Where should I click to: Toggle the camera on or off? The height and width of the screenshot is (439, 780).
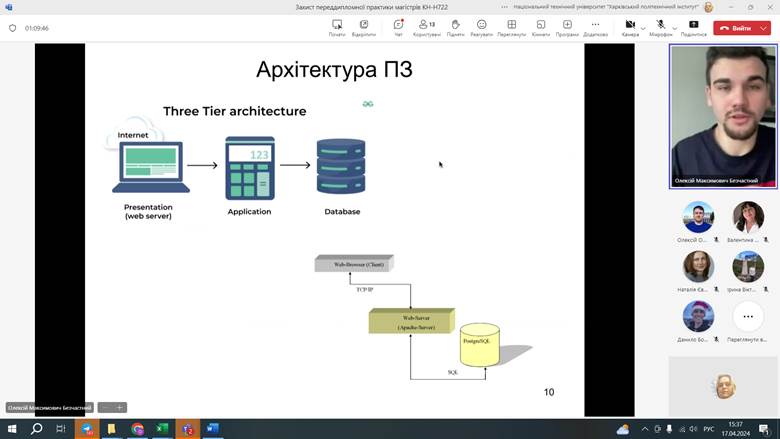point(629,26)
